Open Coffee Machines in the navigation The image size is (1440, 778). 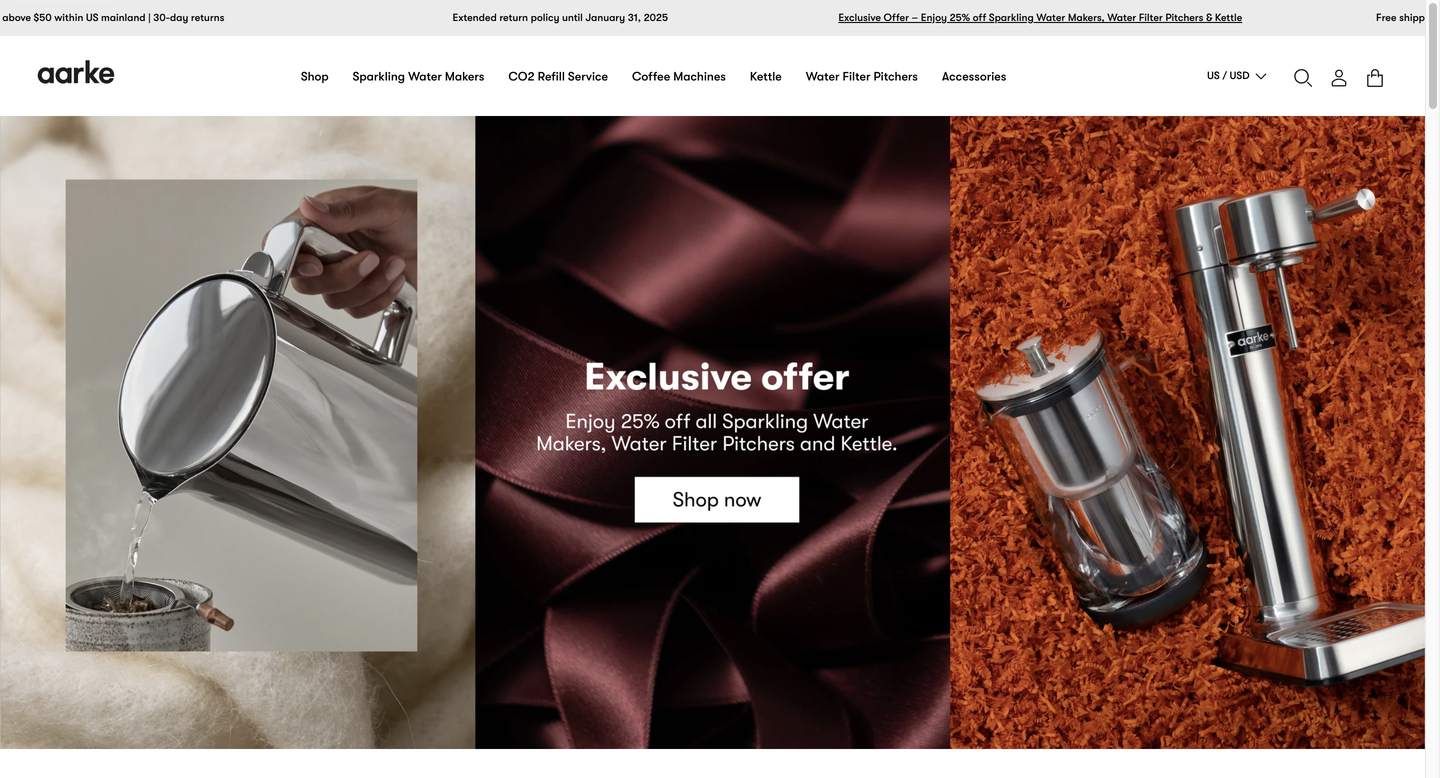[679, 77]
